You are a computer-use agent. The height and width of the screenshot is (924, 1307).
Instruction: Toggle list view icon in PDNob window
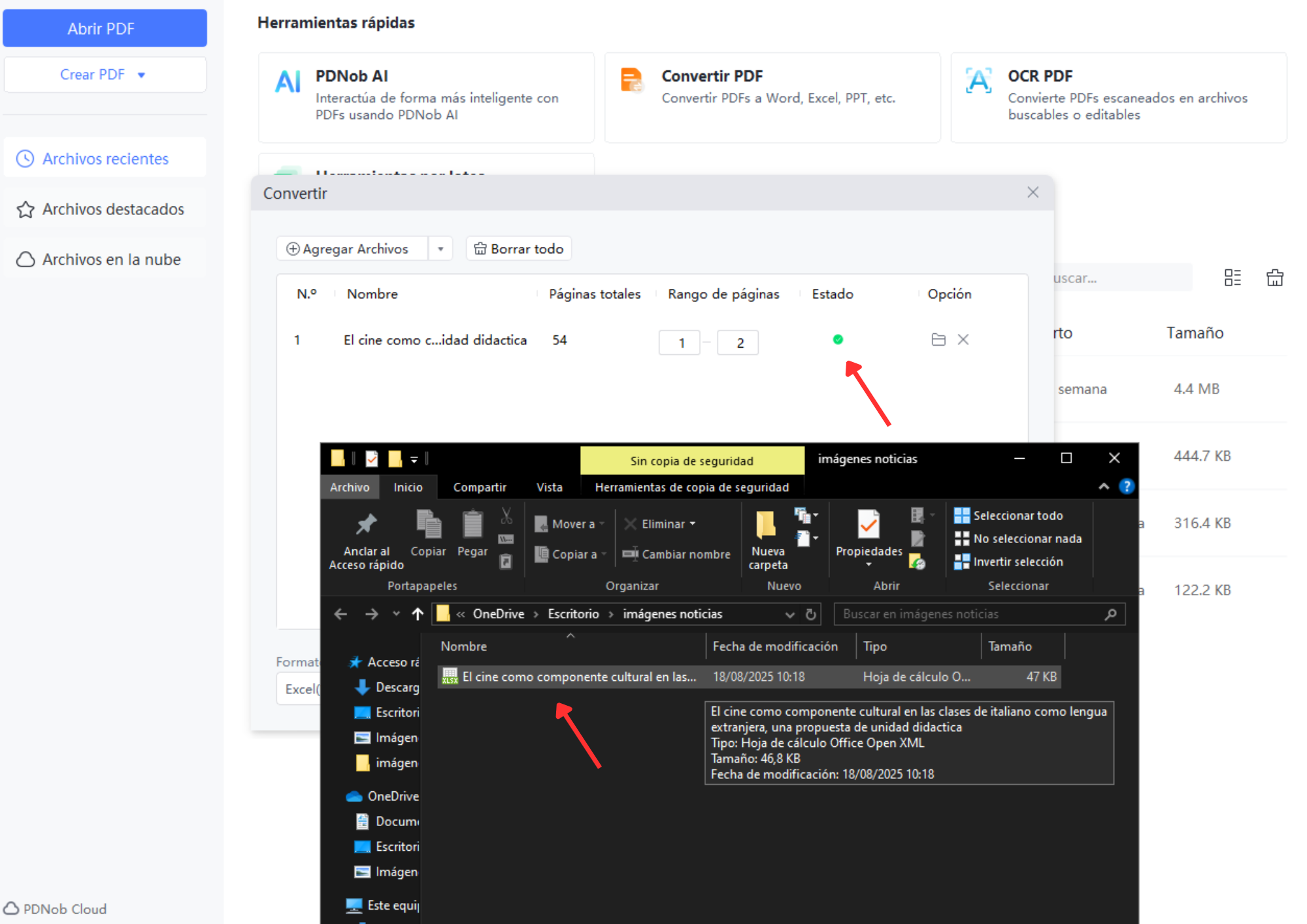(x=1233, y=278)
